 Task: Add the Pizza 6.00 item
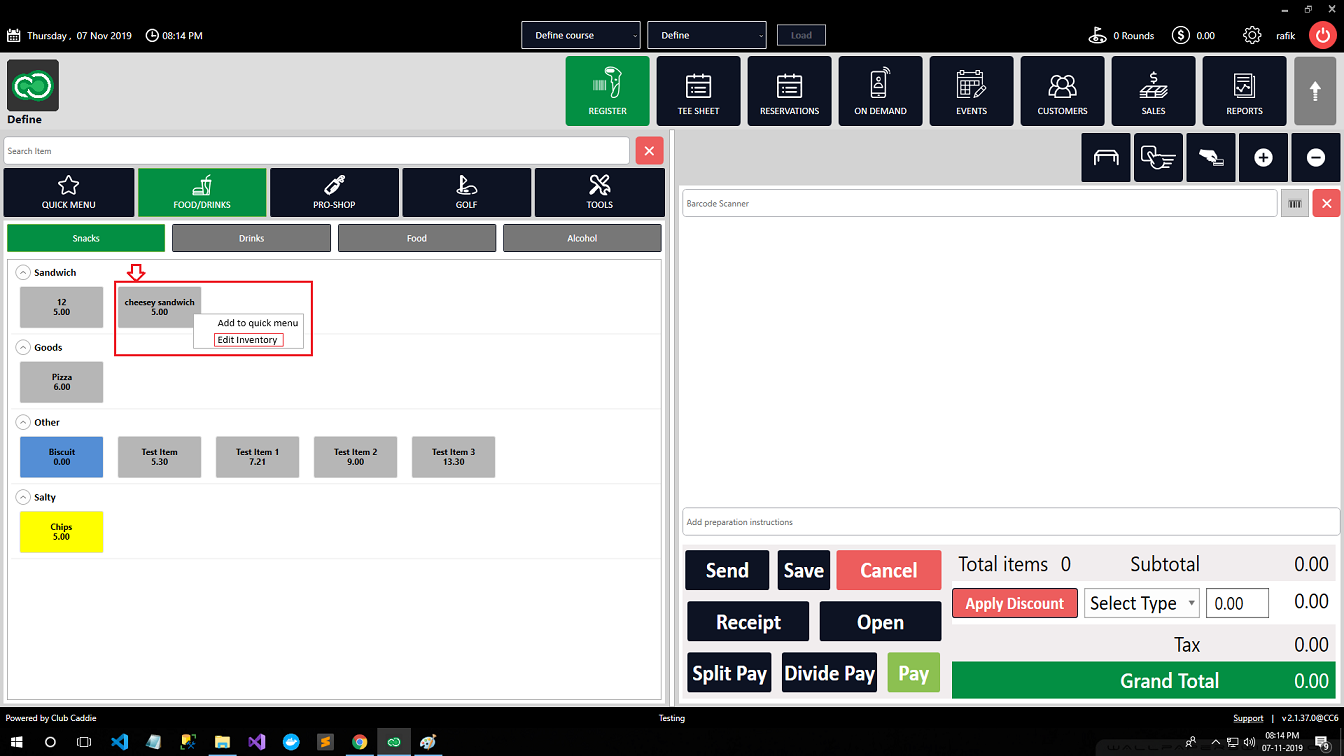tap(62, 382)
